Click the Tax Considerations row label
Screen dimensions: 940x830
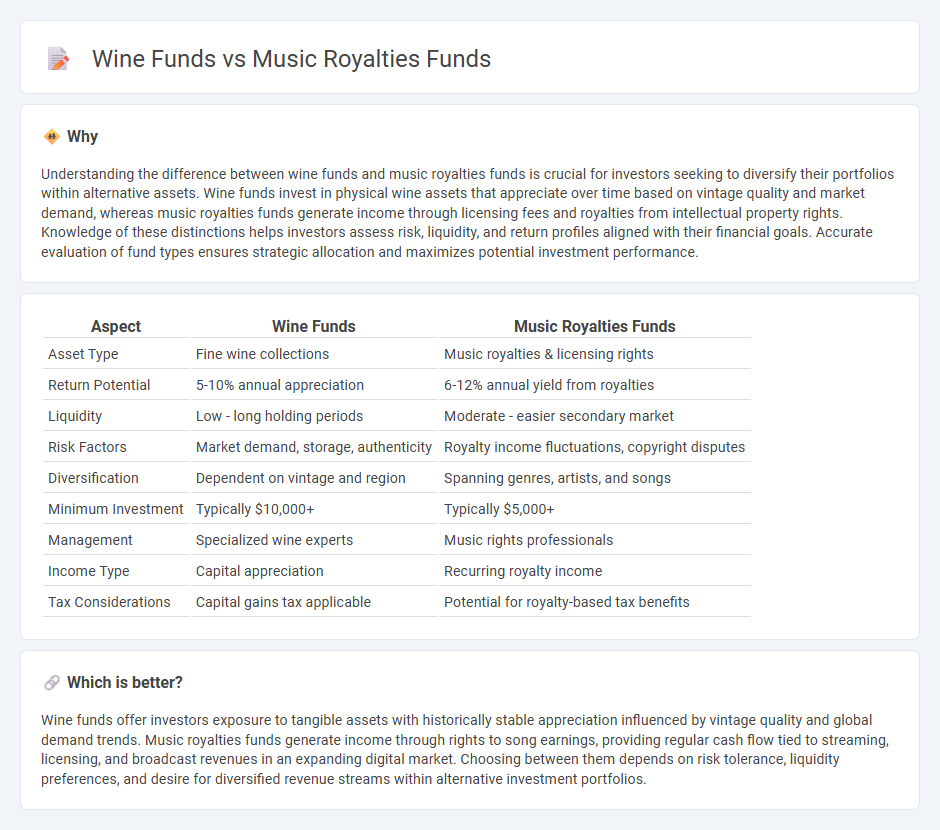coord(109,602)
